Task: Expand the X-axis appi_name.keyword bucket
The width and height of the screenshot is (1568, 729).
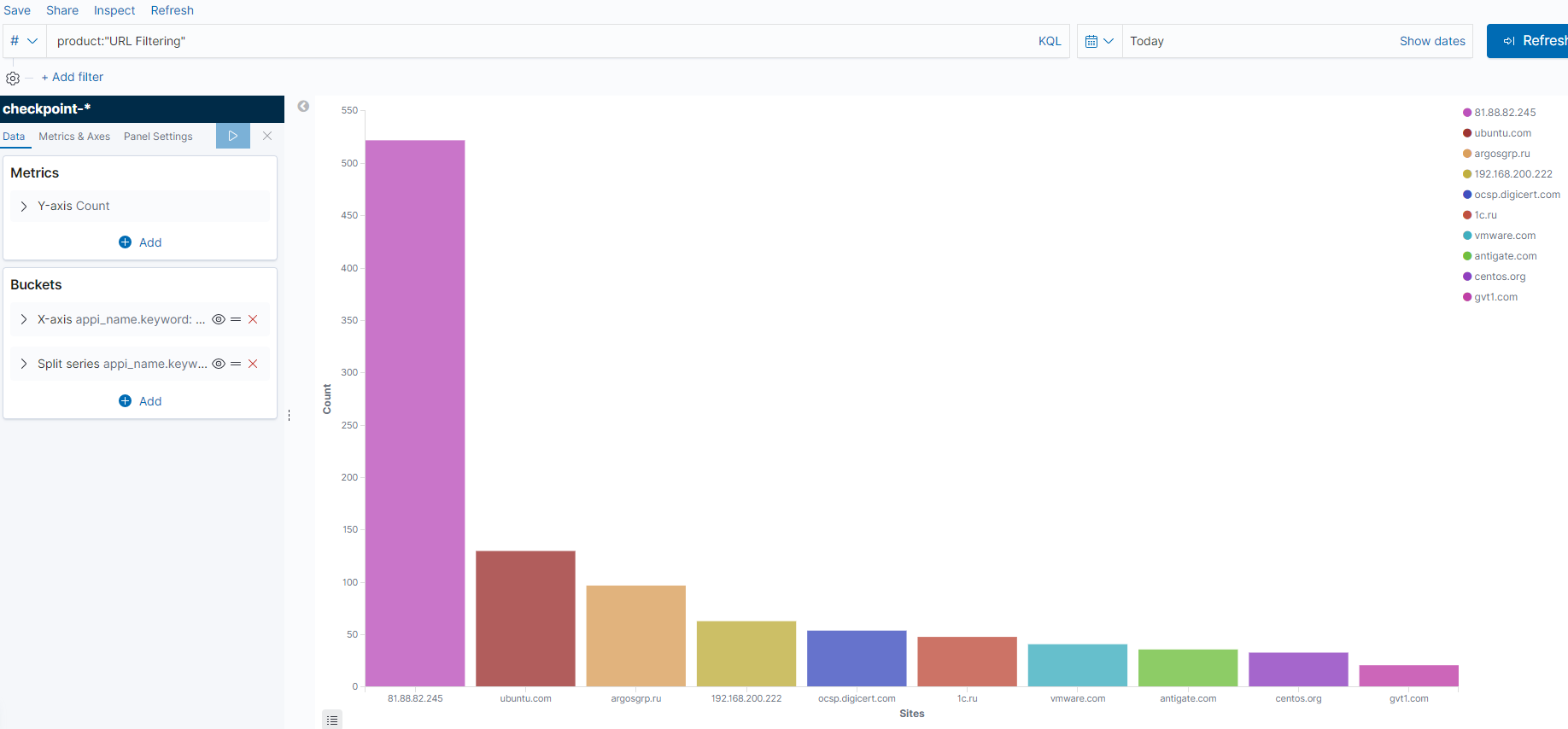Action: click(24, 319)
